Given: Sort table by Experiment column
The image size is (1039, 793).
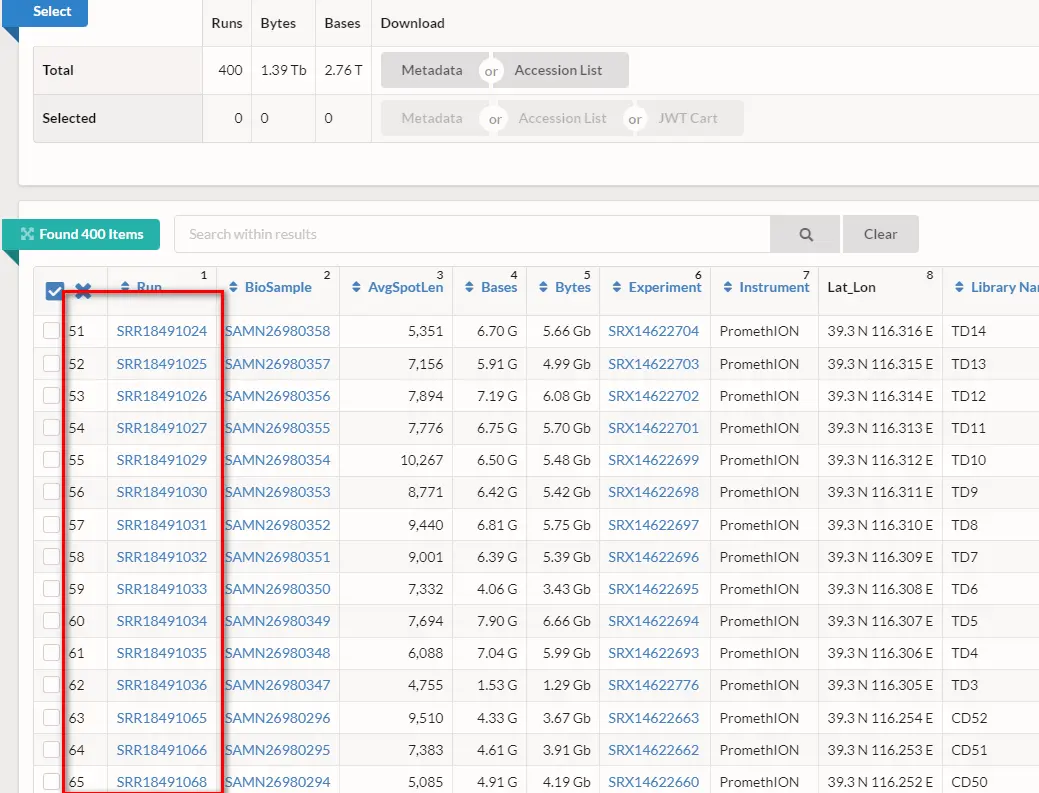Looking at the screenshot, I should pyautogui.click(x=616, y=288).
